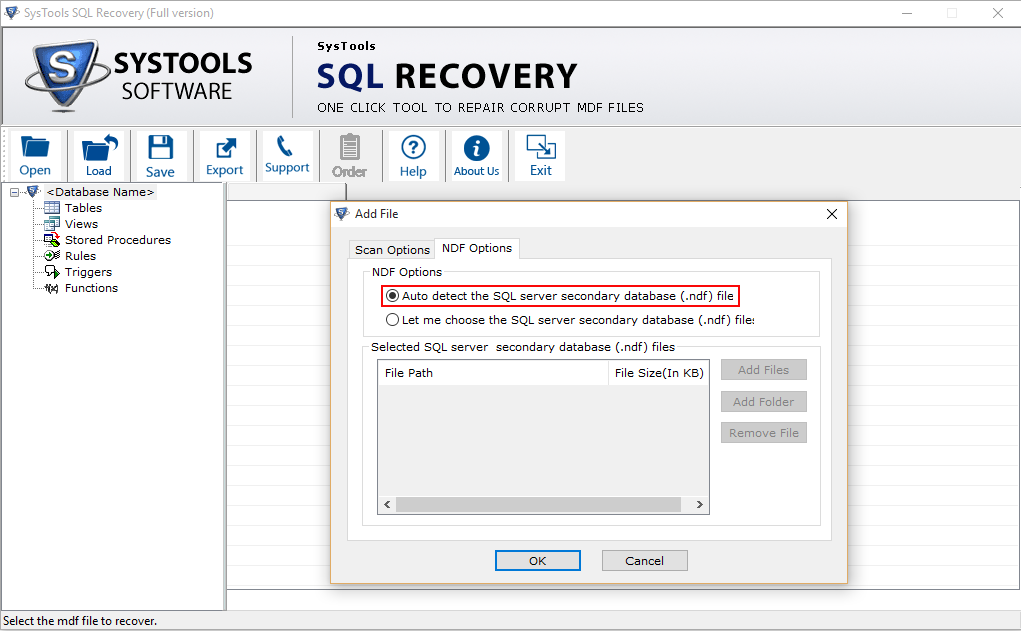Open About Us from the toolbar
This screenshot has width=1021, height=631.
click(x=477, y=156)
